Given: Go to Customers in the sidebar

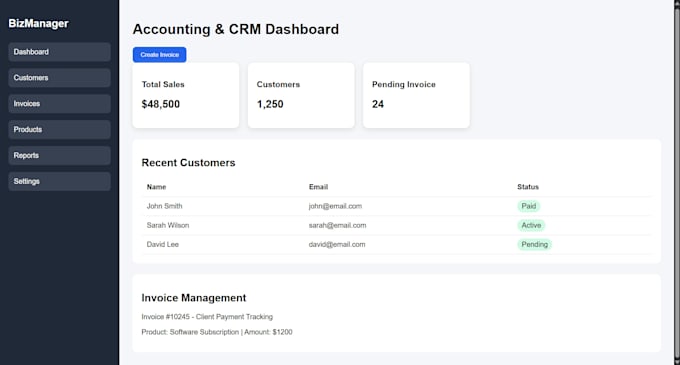Looking at the screenshot, I should (59, 78).
